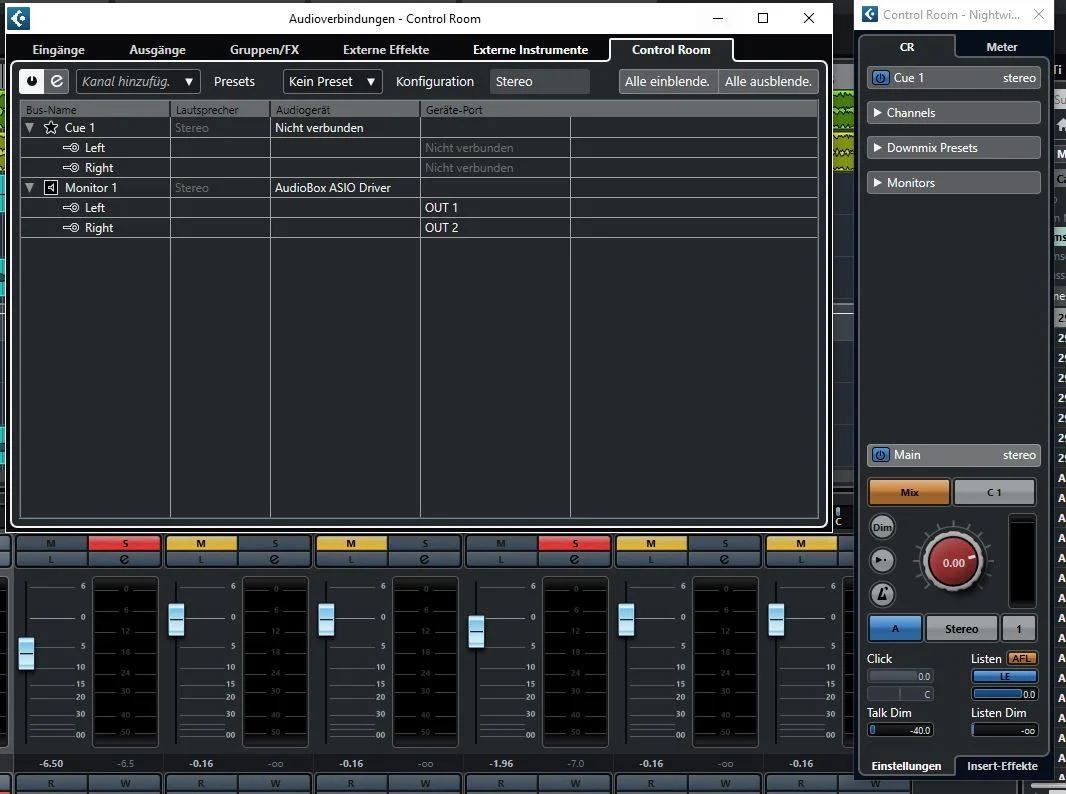Toggle the Main channel power button
1066x794 pixels.
click(880, 455)
